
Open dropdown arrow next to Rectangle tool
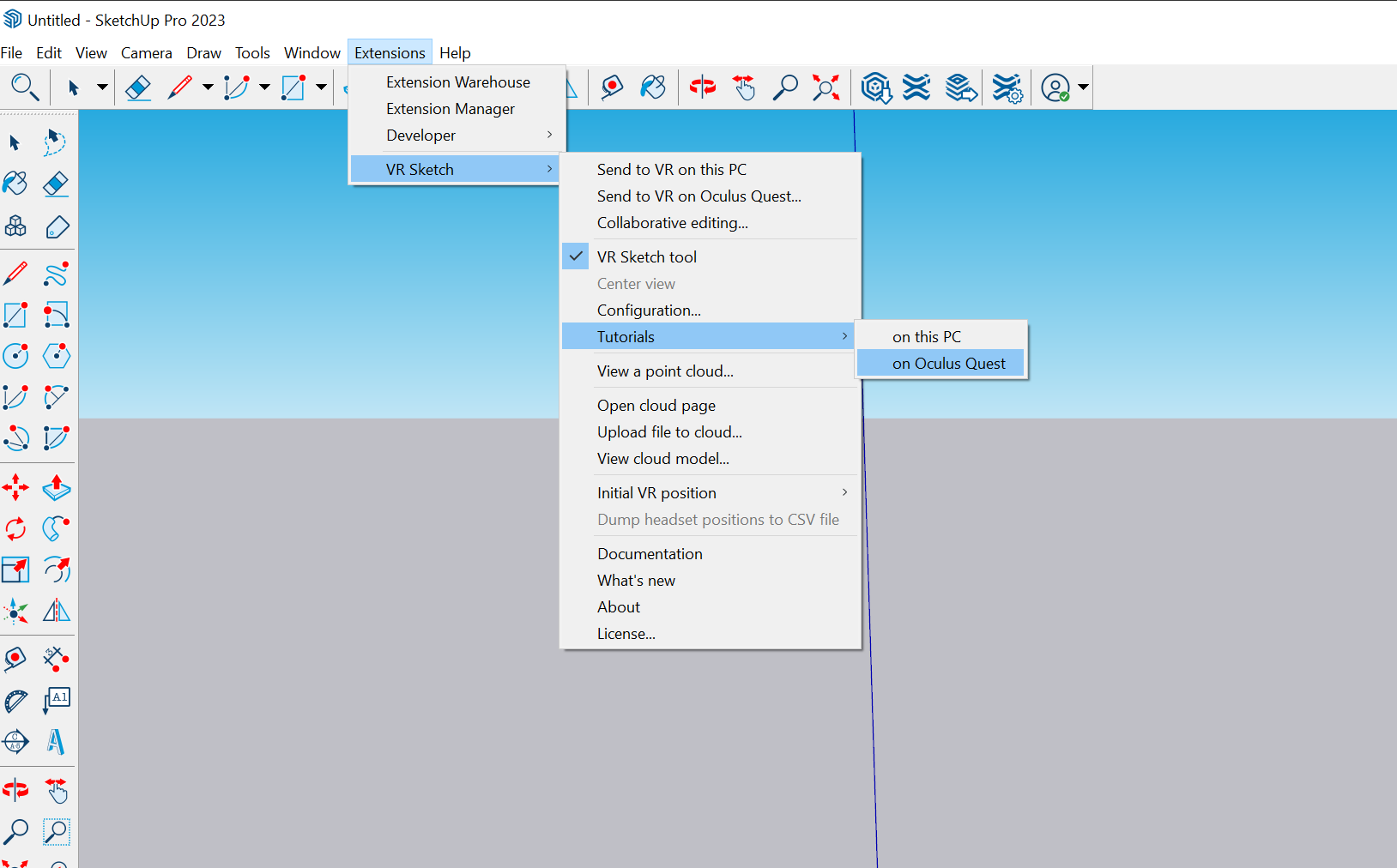point(321,87)
